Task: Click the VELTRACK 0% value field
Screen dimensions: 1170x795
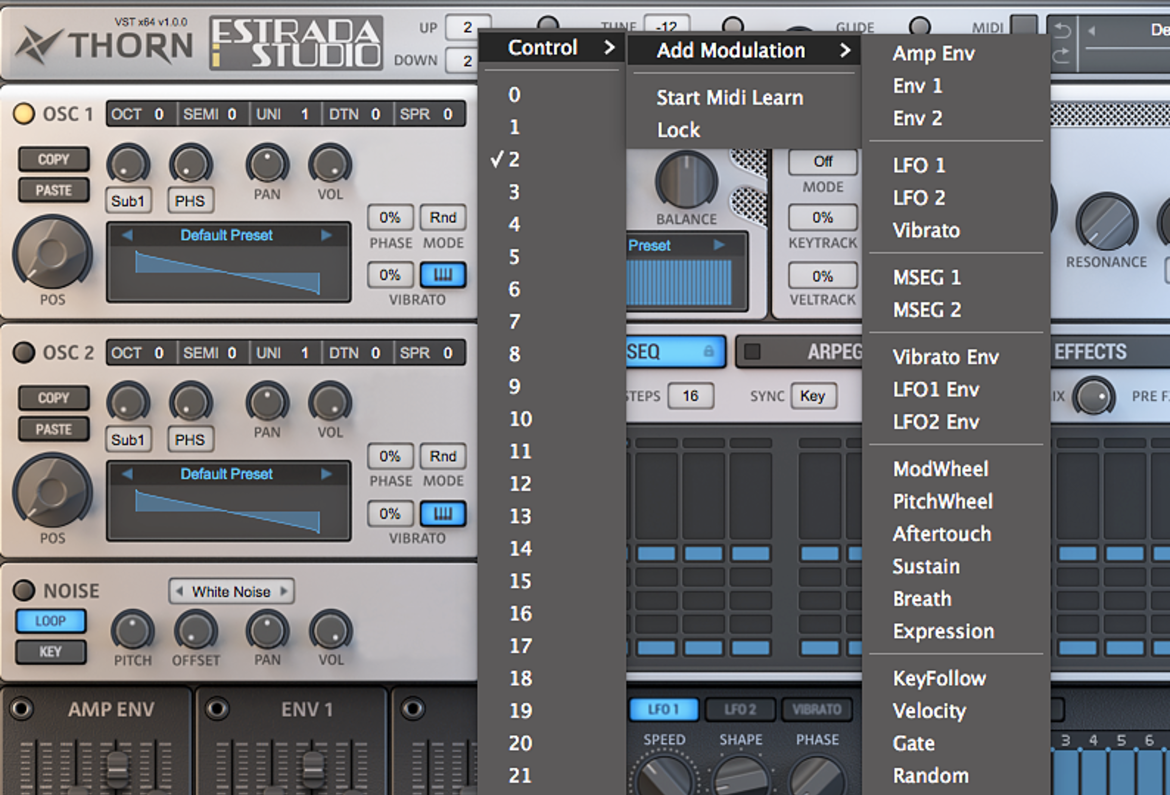Action: (x=822, y=276)
